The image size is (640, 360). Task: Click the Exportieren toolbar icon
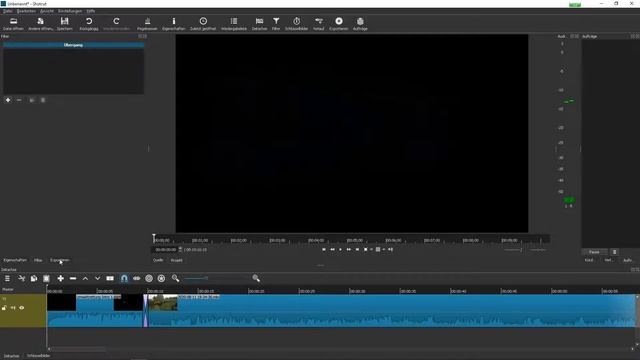(339, 24)
